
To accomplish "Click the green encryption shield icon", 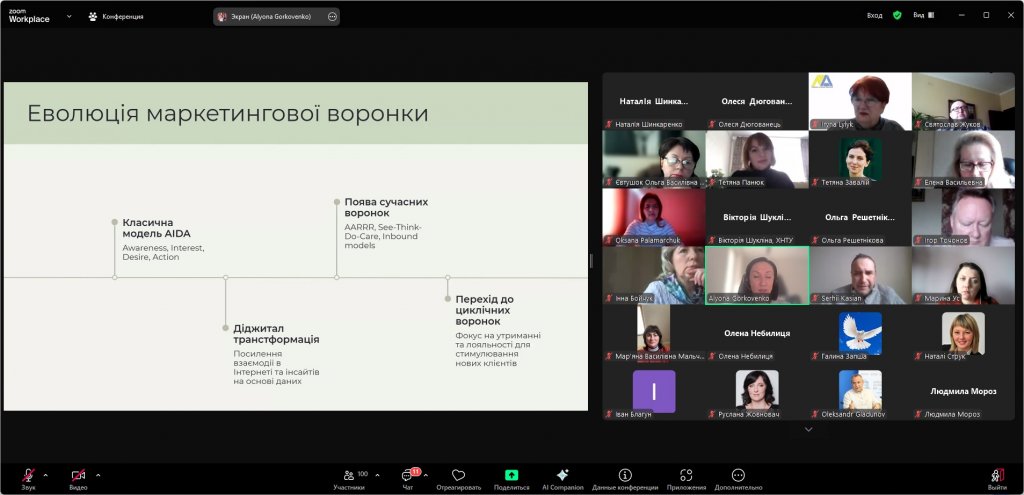I will (x=897, y=15).
